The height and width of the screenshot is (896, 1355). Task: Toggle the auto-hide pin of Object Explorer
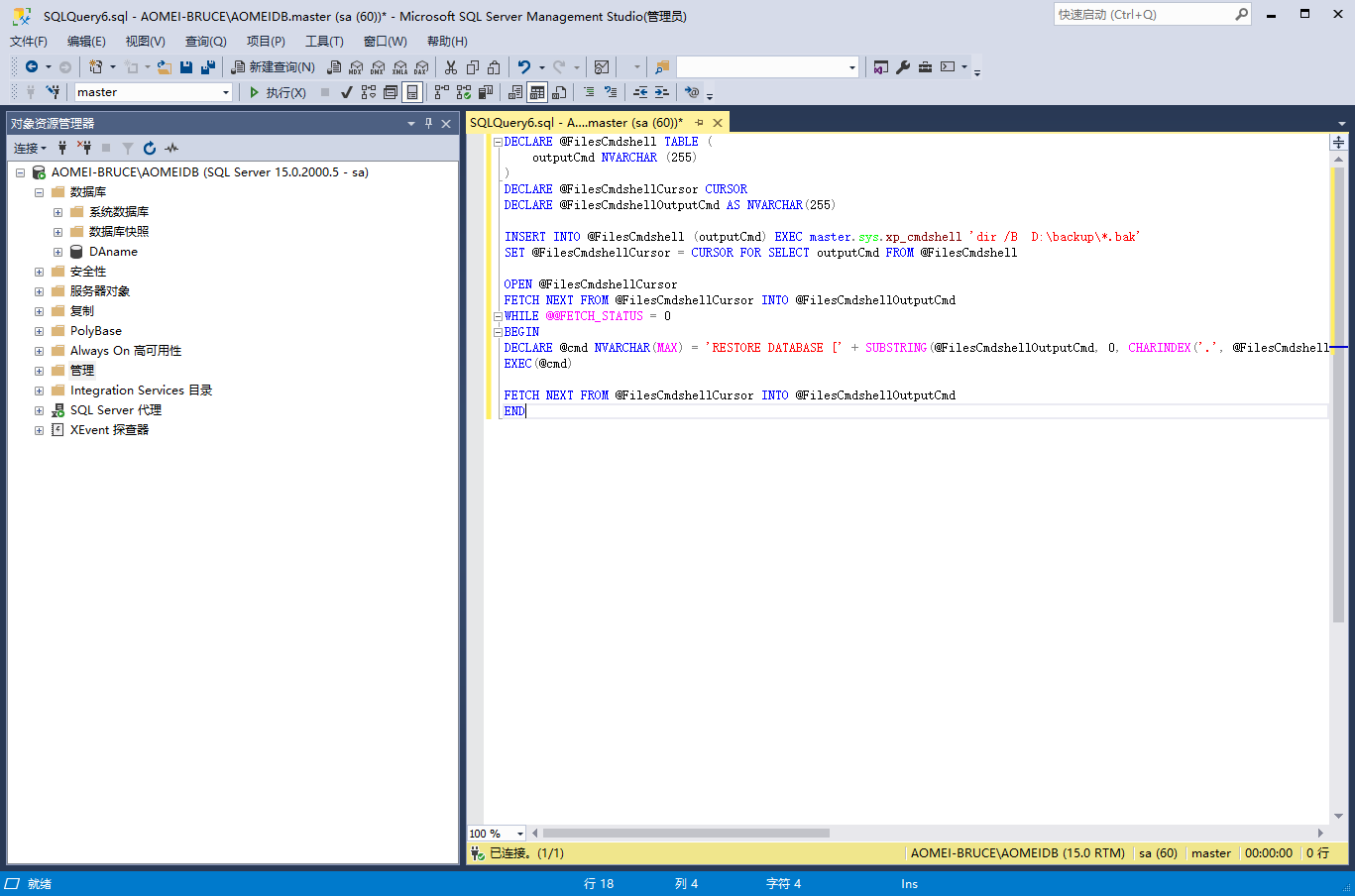pyautogui.click(x=428, y=124)
